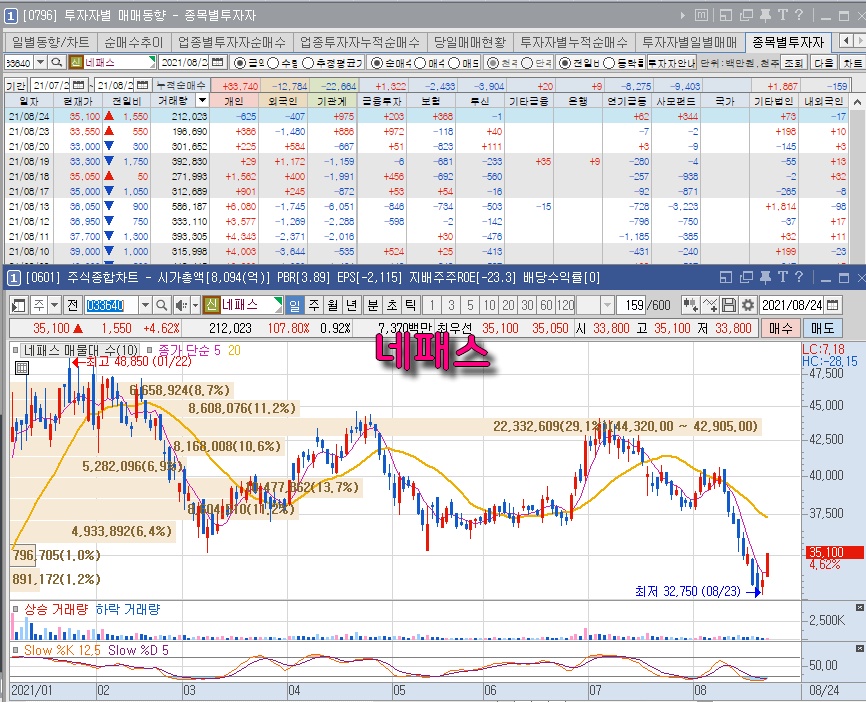Click the small play triangle in top title bar
Image resolution: width=866 pixels, height=702 pixels.
click(684, 15)
